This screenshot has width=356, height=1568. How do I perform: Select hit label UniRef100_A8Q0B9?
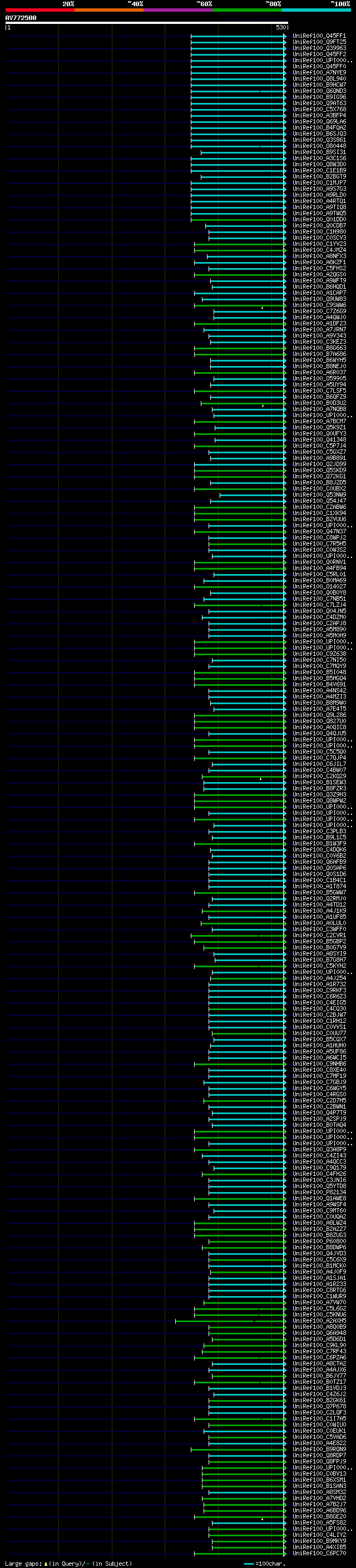(319, 1327)
